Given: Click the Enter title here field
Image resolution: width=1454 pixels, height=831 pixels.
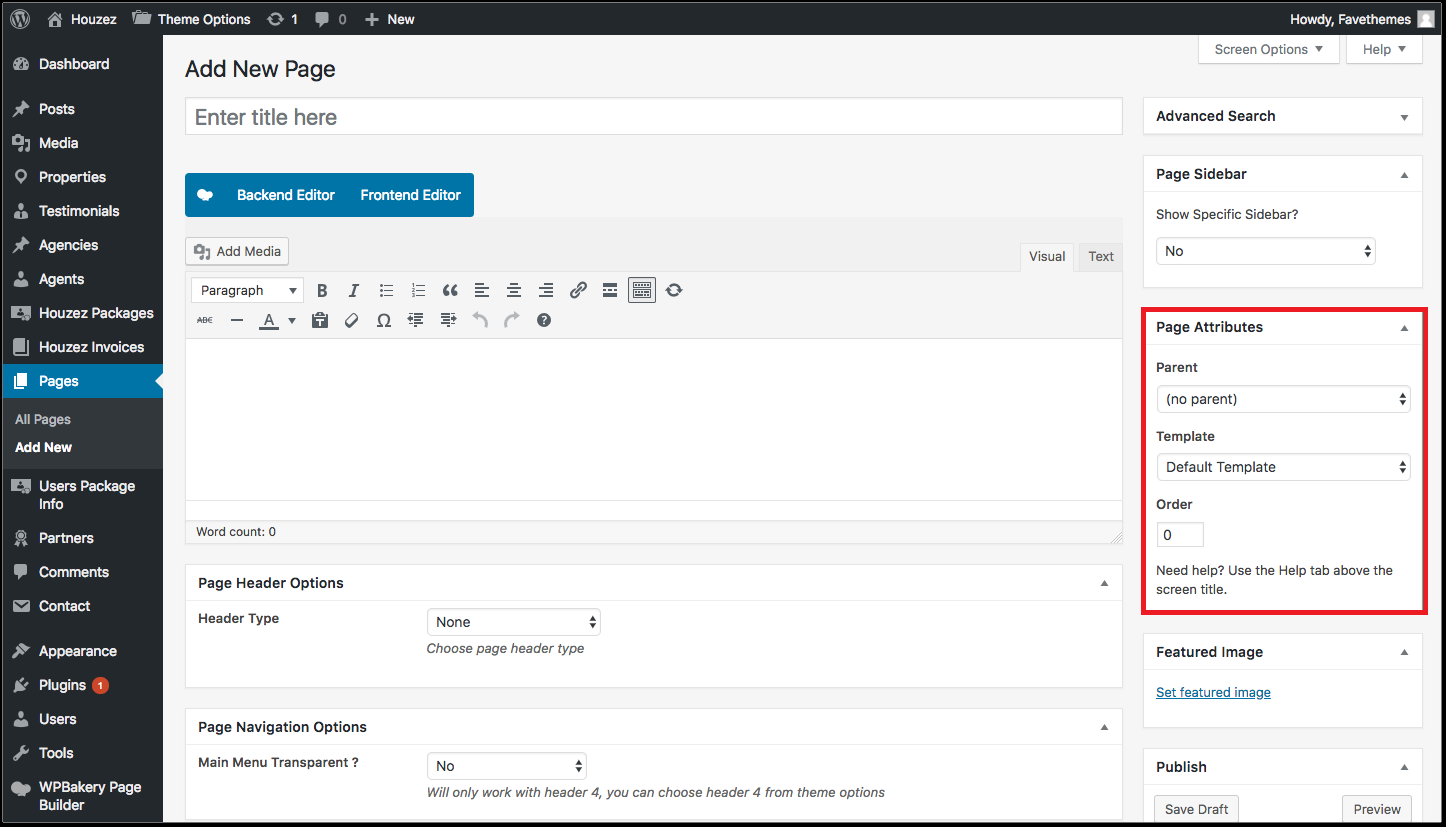Looking at the screenshot, I should [654, 117].
